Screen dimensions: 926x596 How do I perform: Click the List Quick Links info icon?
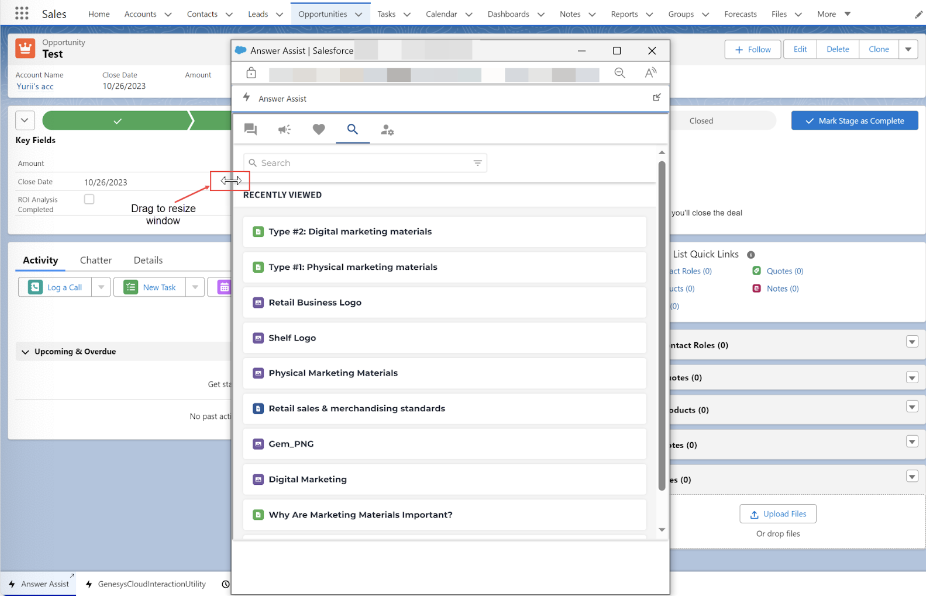751,255
